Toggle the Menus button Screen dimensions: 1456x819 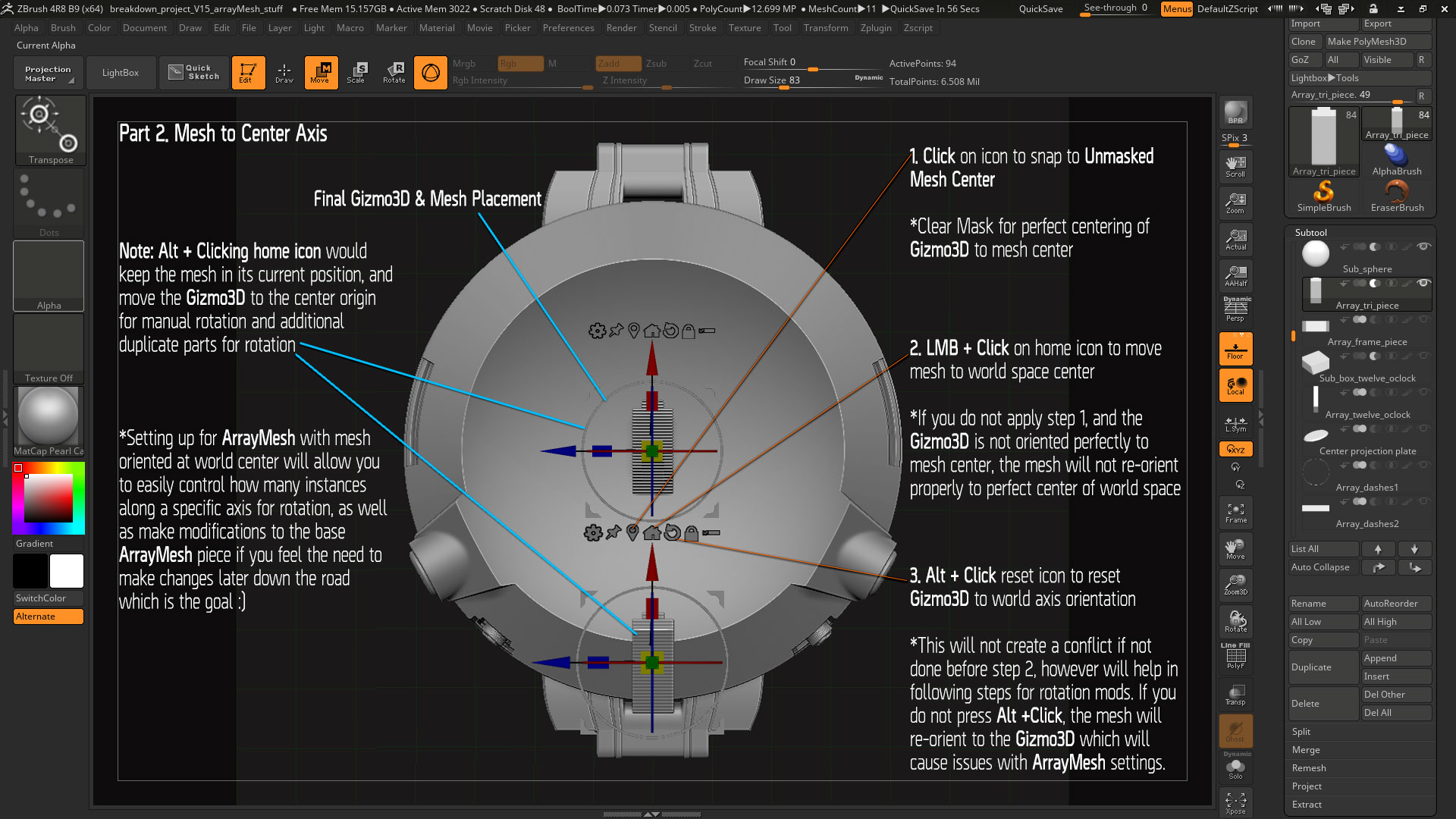[1177, 9]
